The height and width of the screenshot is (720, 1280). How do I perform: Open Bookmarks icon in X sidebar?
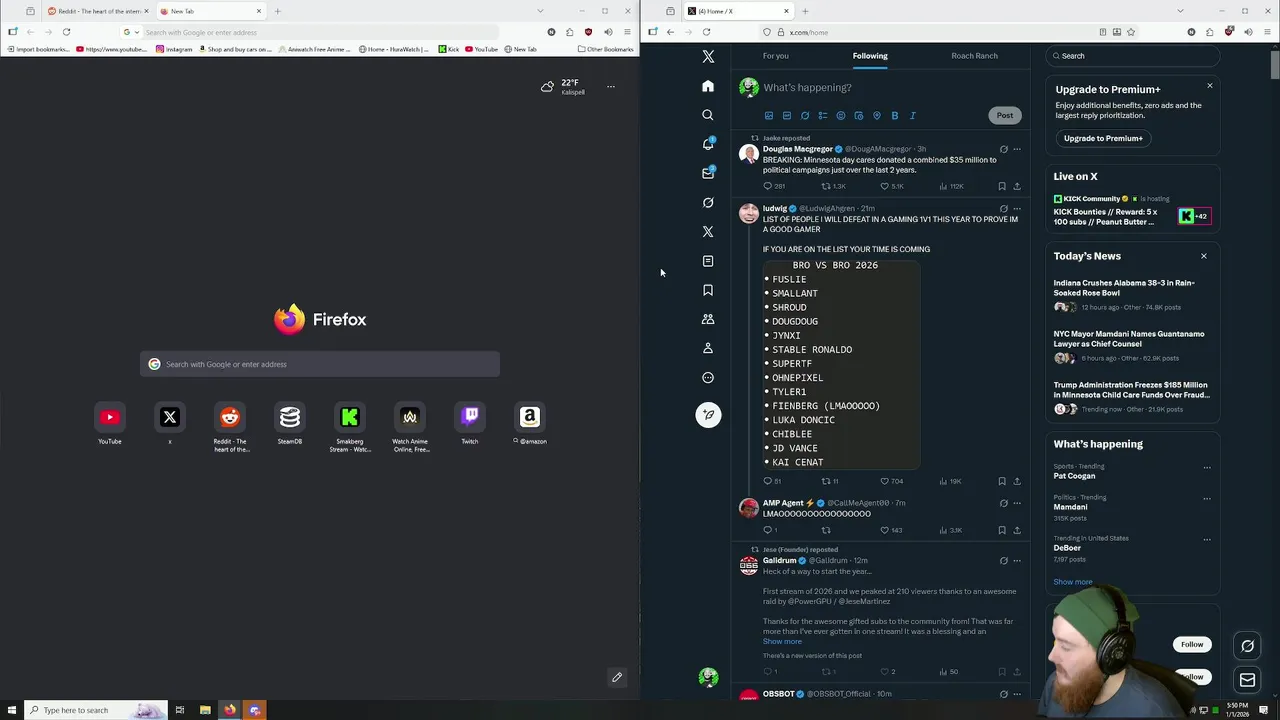pyautogui.click(x=708, y=290)
